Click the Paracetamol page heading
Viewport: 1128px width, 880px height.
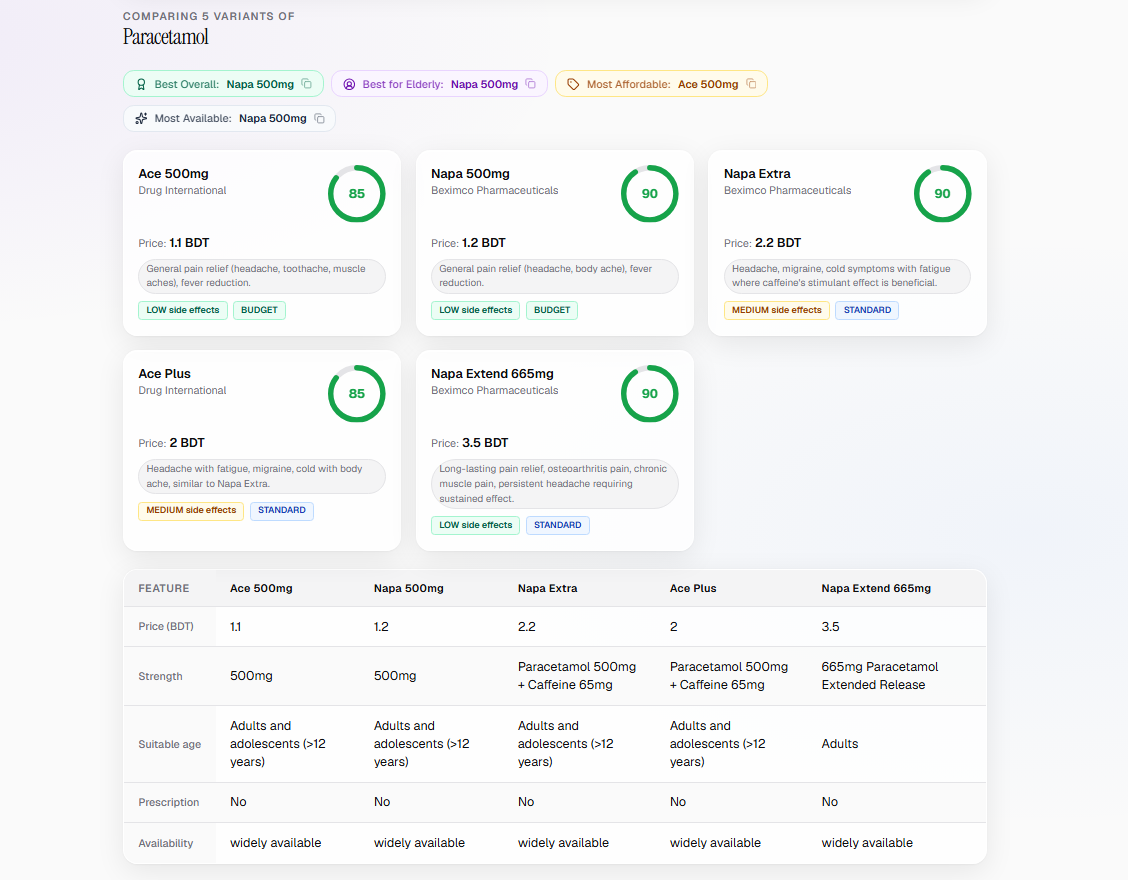point(165,37)
